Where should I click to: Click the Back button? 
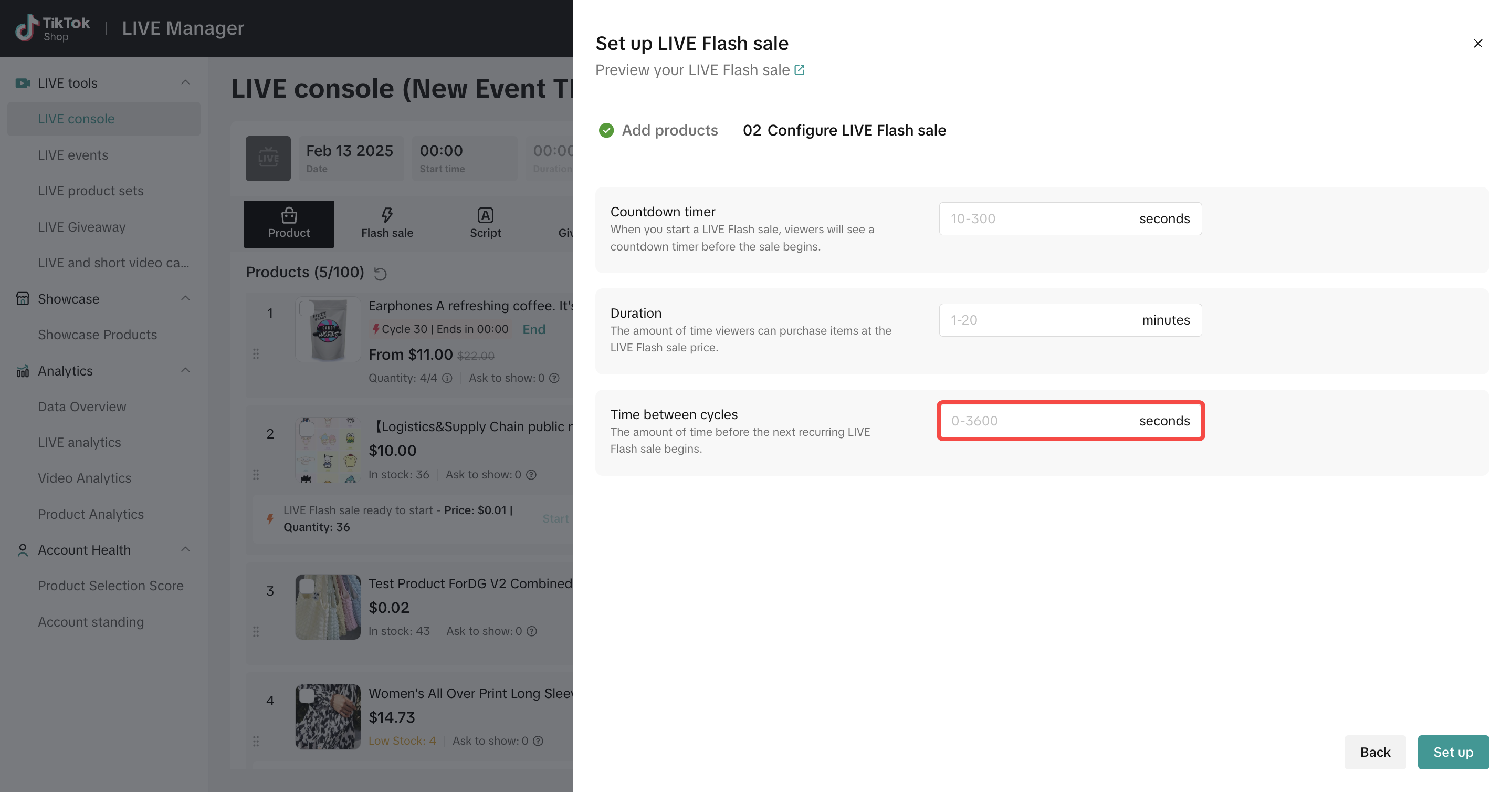tap(1374, 752)
